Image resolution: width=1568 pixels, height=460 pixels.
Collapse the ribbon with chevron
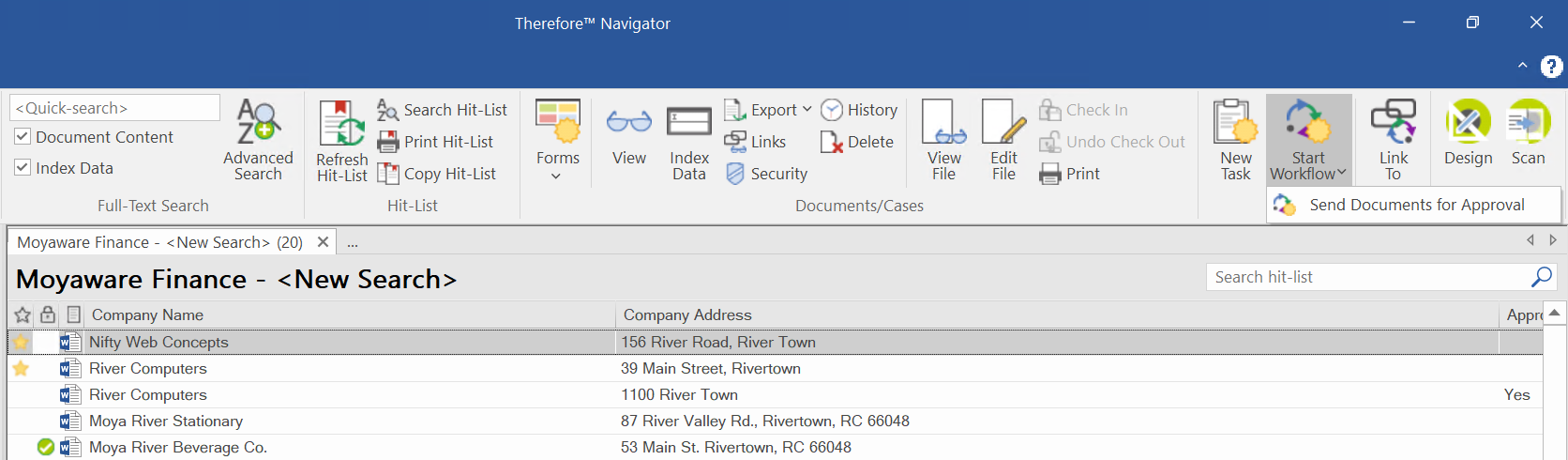point(1522,66)
